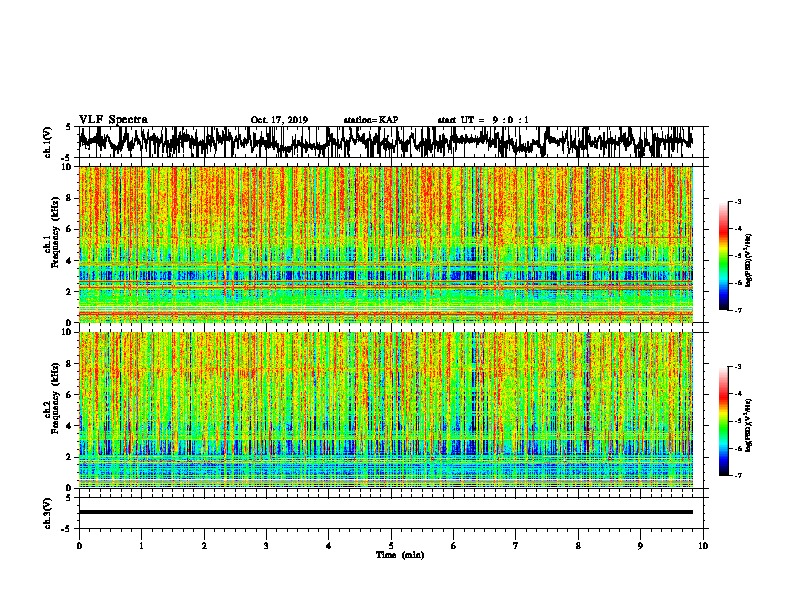Click the "station=KAP" header label
792x612 pixels.
(x=371, y=120)
